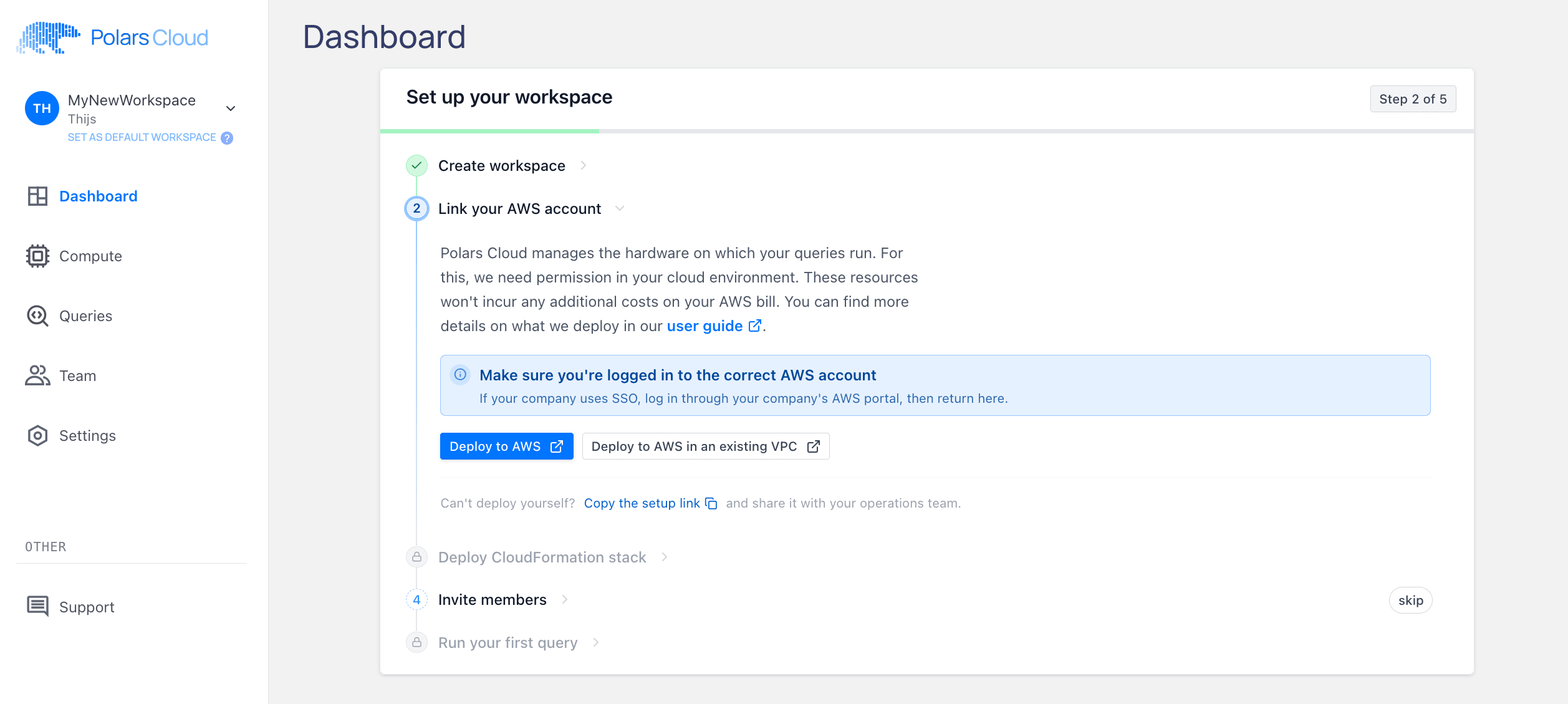Expand the Deploy CloudFormation stack step
Image resolution: width=1568 pixels, height=704 pixels.
click(665, 557)
